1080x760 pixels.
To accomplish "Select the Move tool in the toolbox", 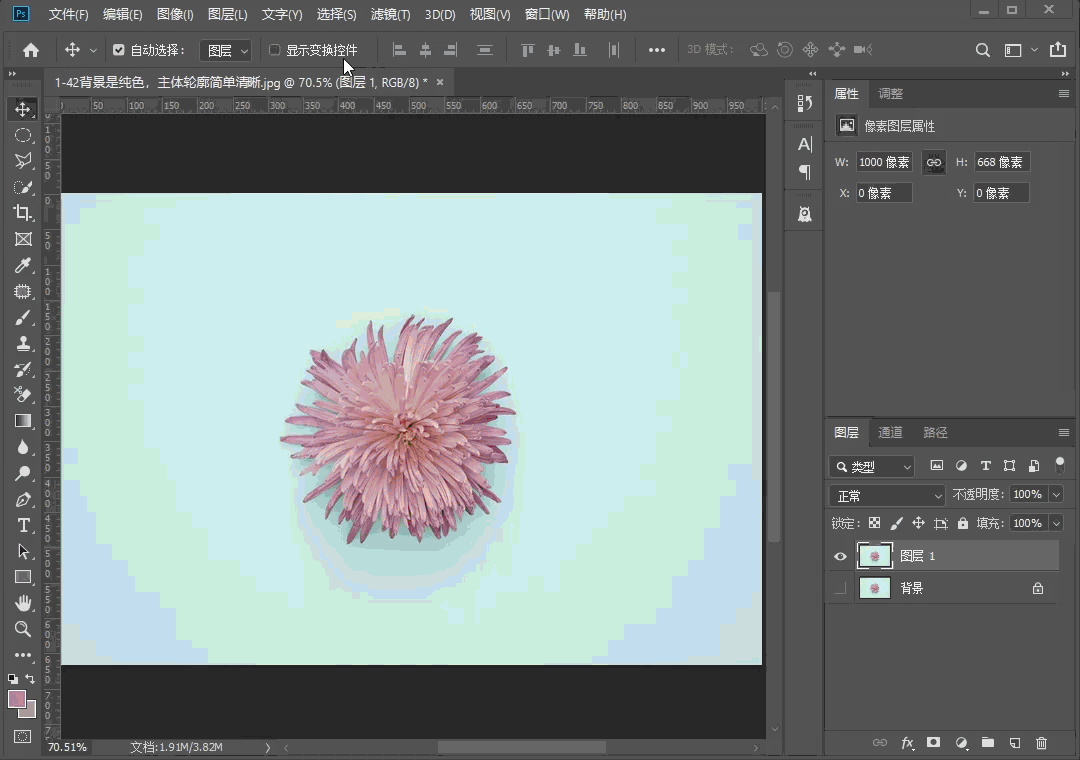I will point(23,110).
